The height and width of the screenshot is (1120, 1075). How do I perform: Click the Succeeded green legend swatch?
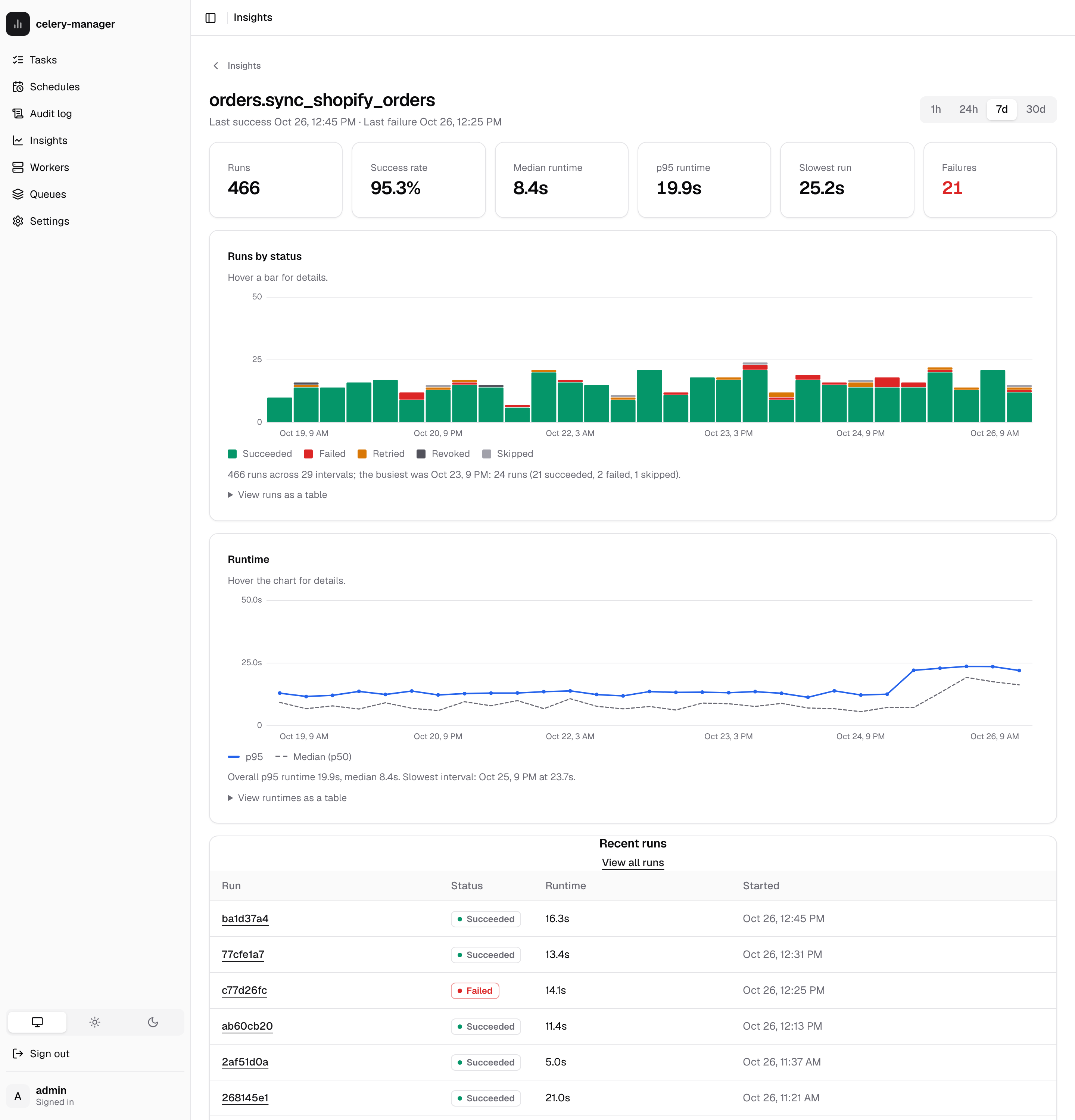coord(232,454)
